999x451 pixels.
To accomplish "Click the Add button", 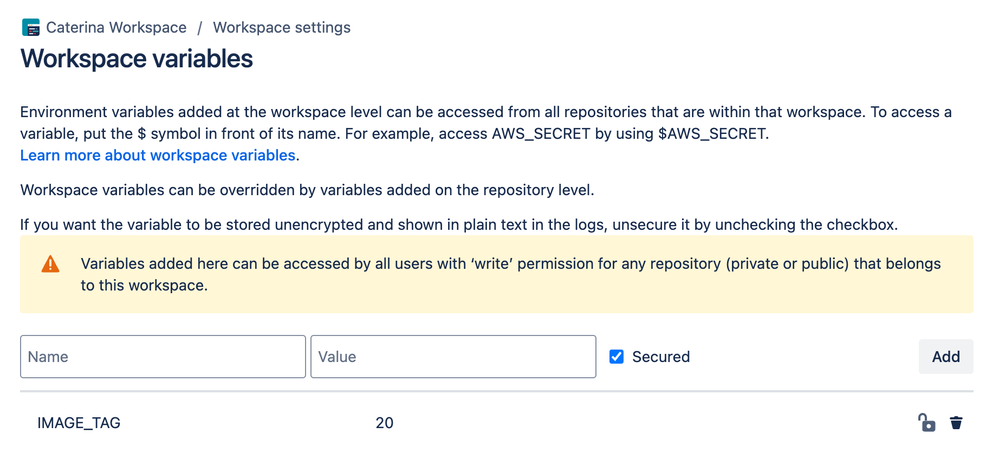I will click(x=945, y=357).
